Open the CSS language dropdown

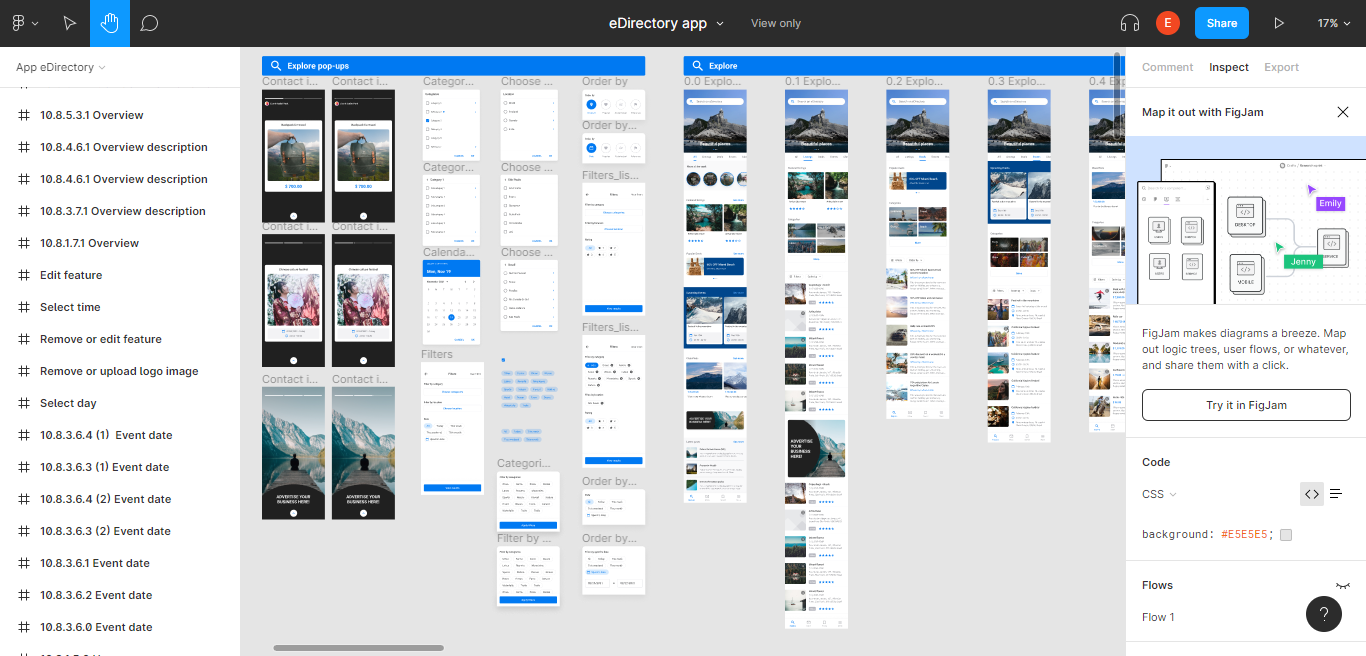1159,494
